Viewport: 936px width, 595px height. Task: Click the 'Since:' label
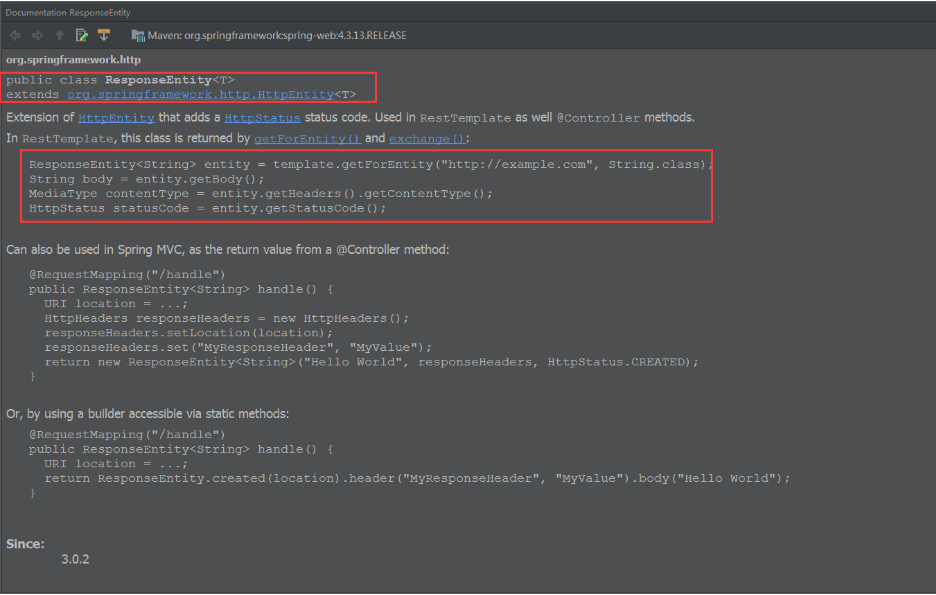coord(25,544)
